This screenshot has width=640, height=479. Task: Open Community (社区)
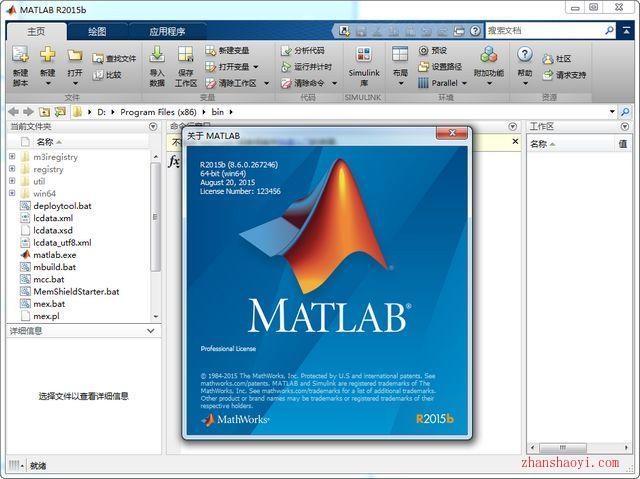coord(556,59)
